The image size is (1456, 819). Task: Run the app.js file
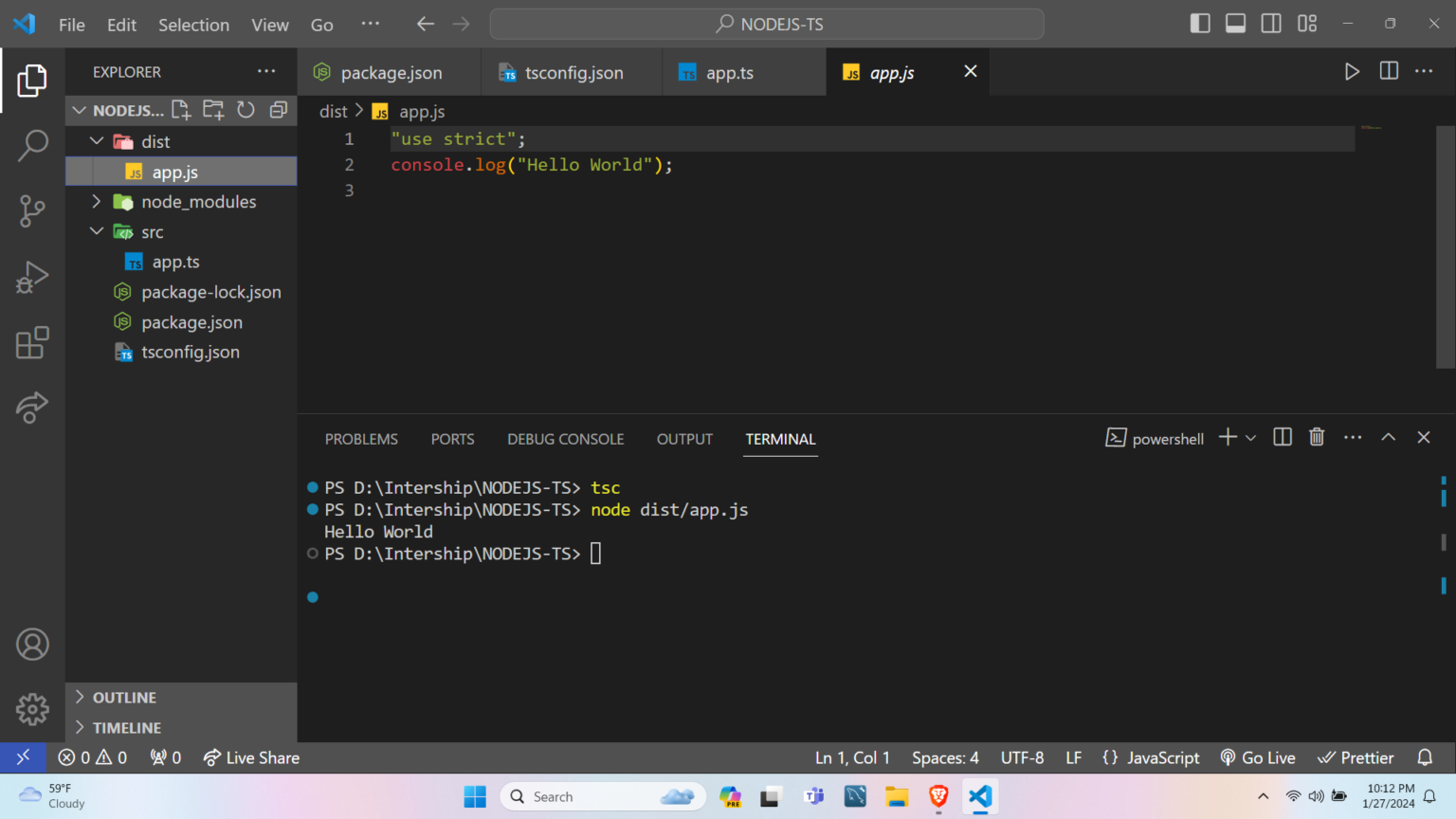tap(1352, 71)
